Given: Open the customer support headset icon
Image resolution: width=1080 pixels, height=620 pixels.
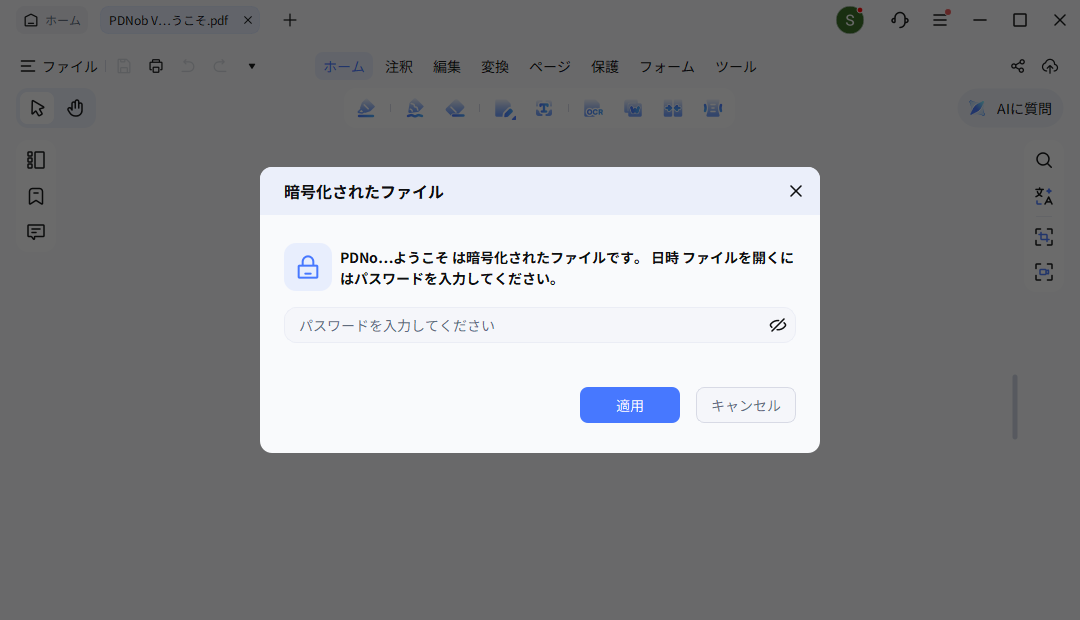Looking at the screenshot, I should pyautogui.click(x=900, y=20).
